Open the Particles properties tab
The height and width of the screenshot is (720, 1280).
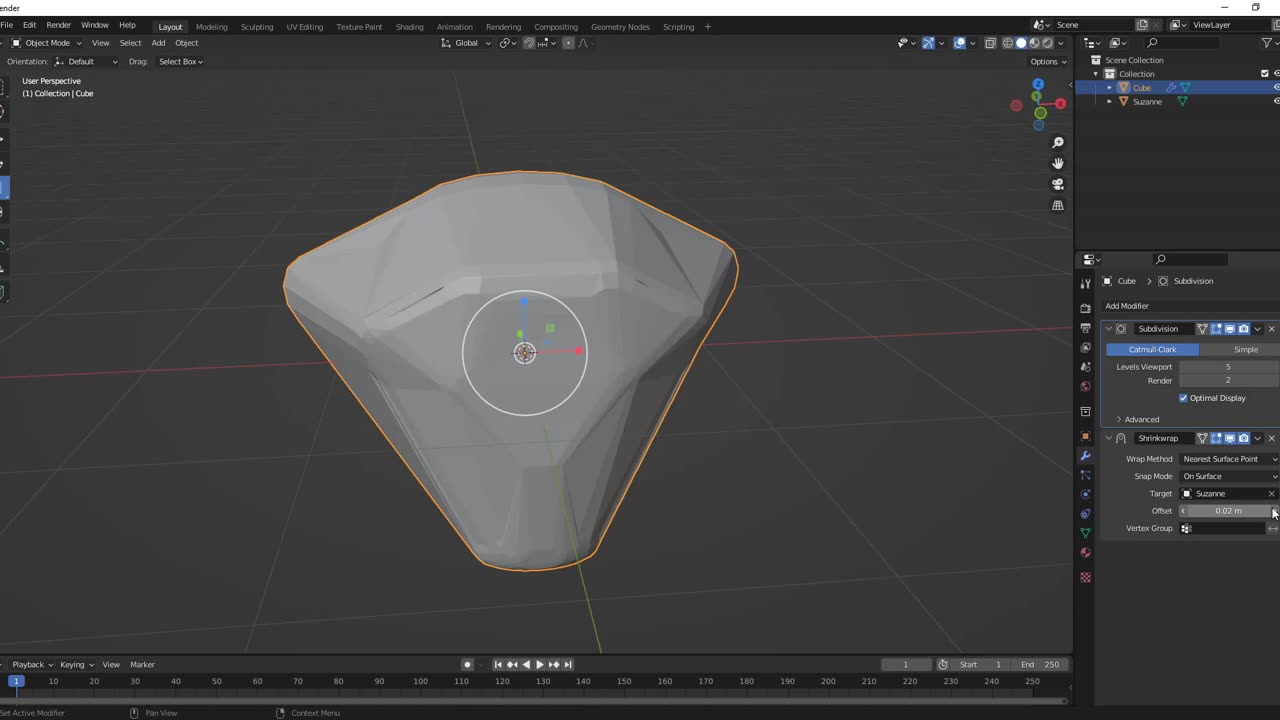(x=1086, y=475)
